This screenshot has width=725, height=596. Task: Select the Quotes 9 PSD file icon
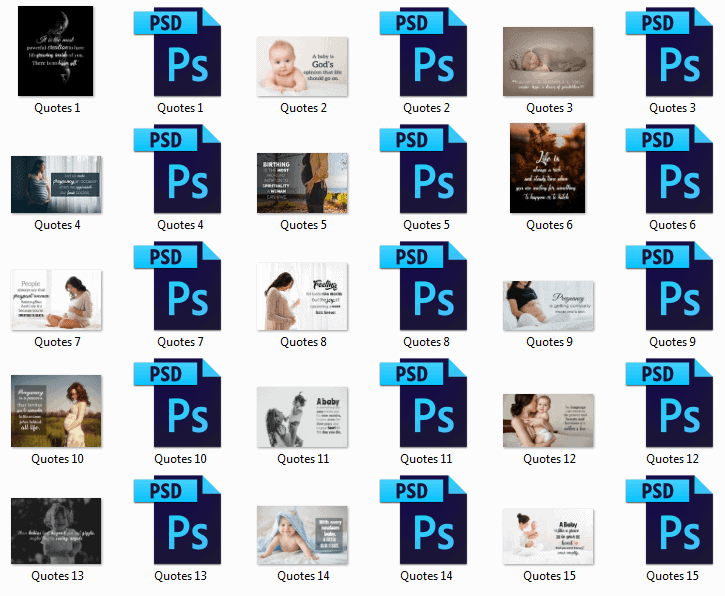(x=670, y=285)
